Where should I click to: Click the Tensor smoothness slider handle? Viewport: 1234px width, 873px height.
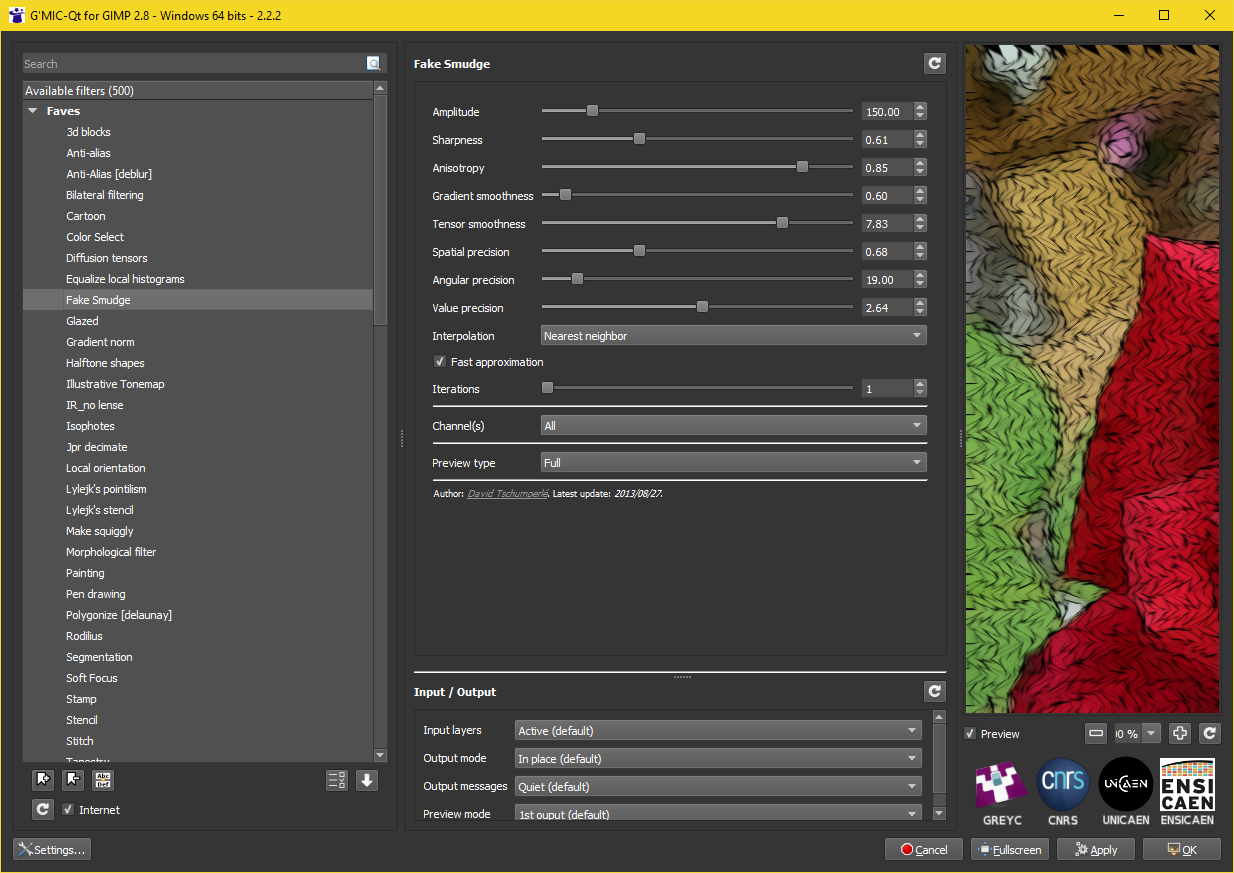(x=782, y=223)
